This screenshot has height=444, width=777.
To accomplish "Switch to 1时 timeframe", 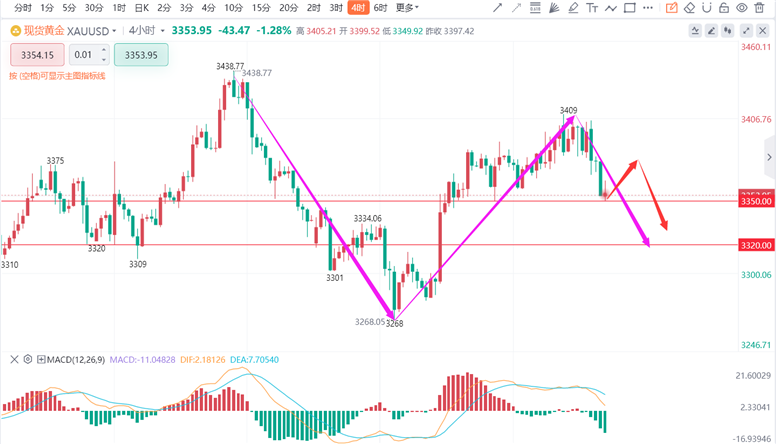I will (x=119, y=8).
